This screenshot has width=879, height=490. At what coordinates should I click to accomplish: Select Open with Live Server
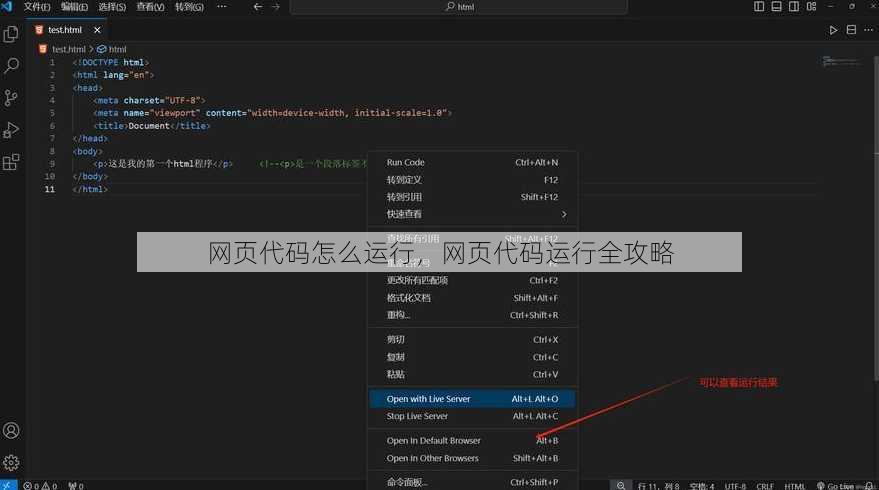[472, 399]
